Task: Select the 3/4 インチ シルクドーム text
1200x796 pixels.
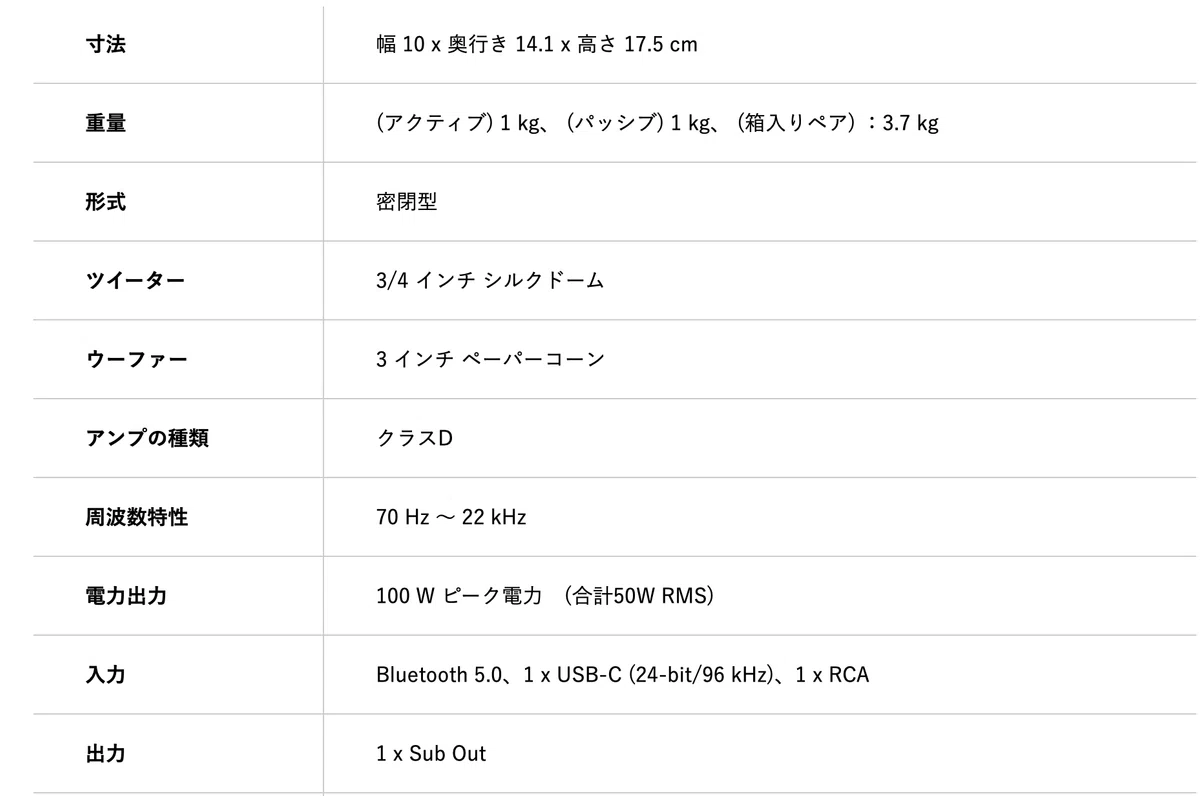Action: click(490, 281)
